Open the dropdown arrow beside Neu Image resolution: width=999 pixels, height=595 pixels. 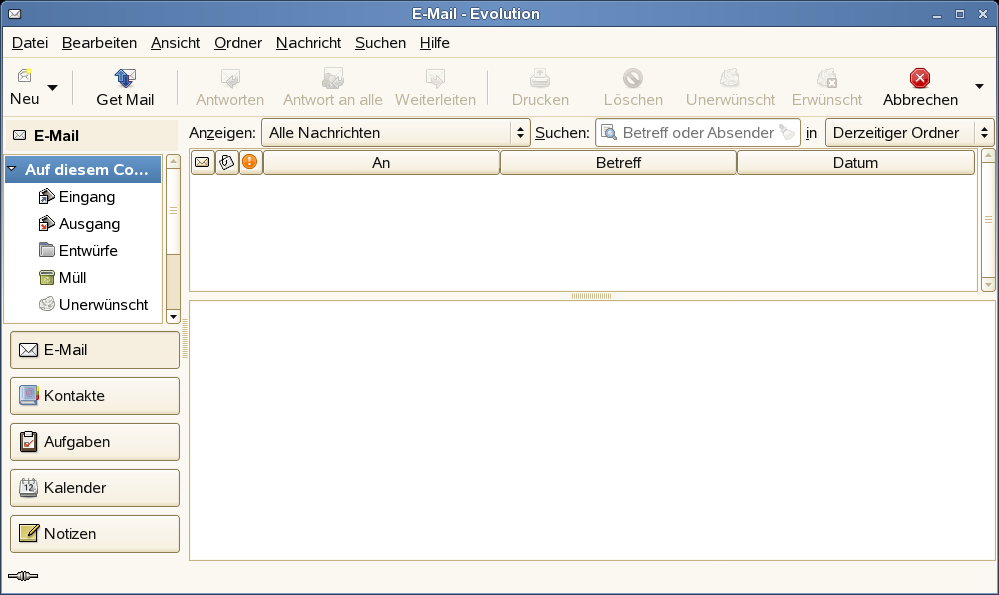coord(53,87)
